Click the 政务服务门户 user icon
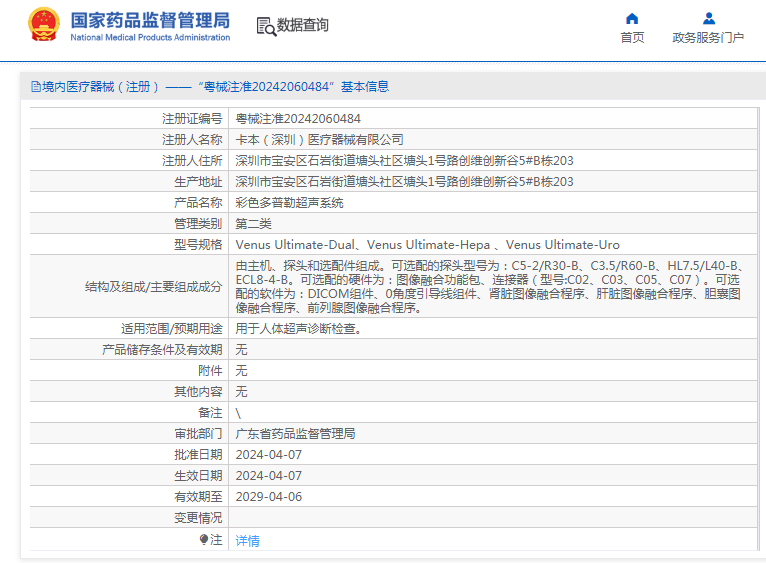 pyautogui.click(x=709, y=19)
